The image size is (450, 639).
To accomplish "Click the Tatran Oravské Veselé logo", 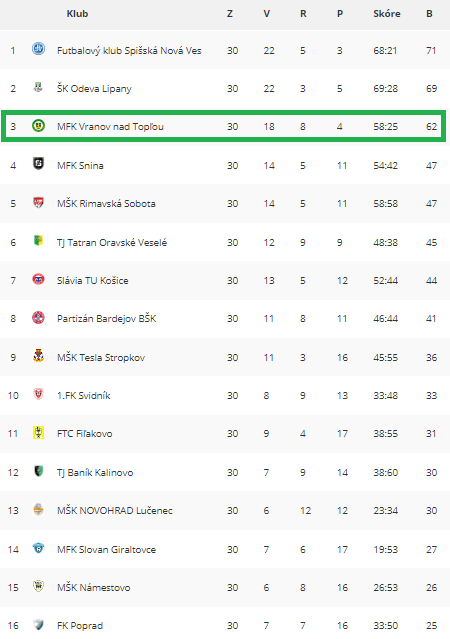I will click(x=38, y=240).
